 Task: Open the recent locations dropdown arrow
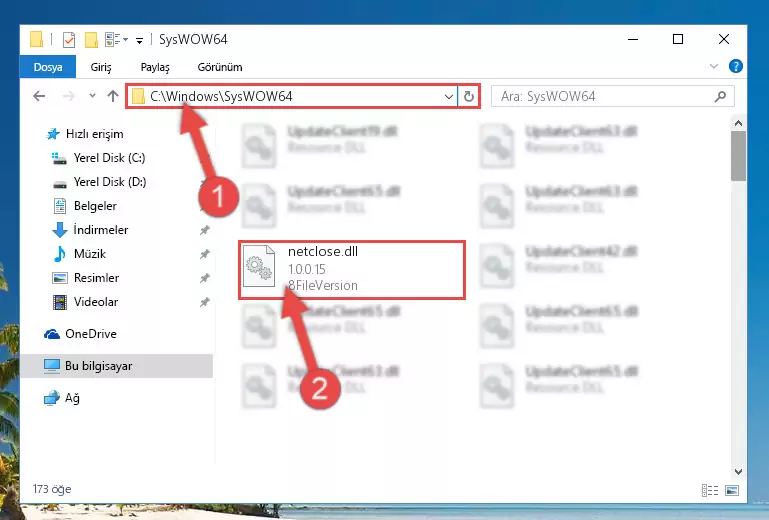pos(92,96)
